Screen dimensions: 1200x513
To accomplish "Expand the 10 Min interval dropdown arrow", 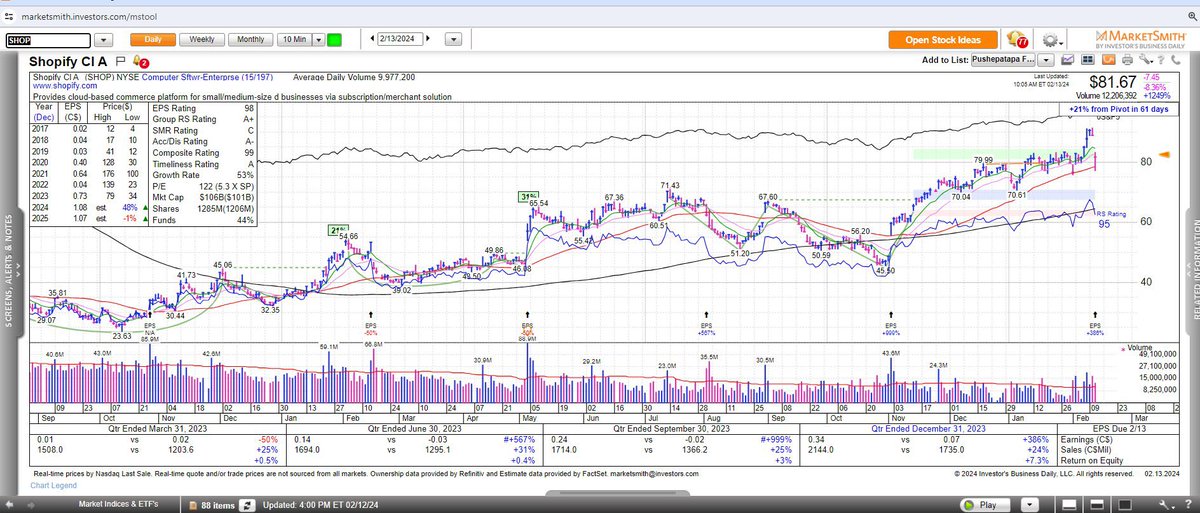I will pos(319,40).
